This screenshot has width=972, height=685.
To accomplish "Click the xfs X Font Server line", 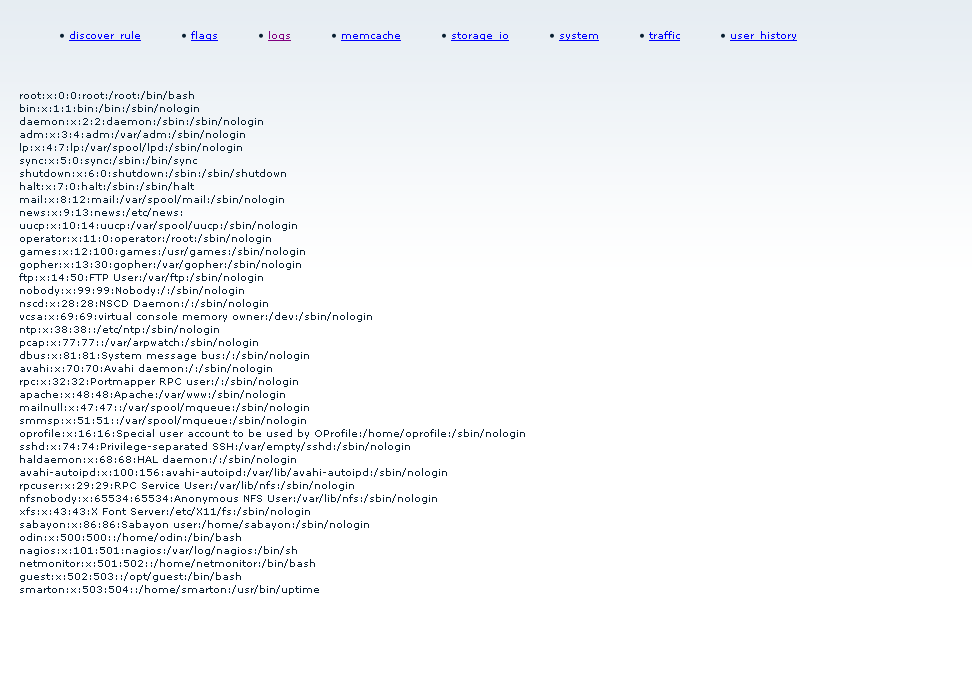I will 165,512.
